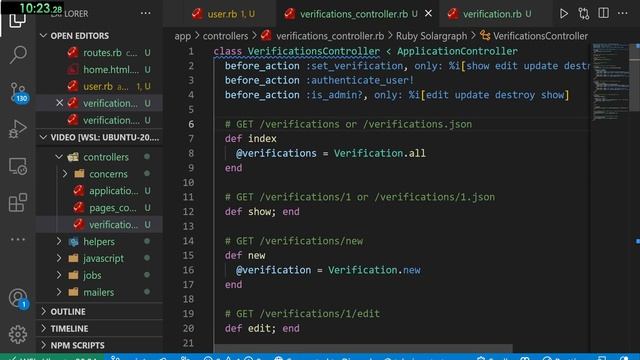Click verifications_controller.rb breadcrumb segment

pos(322,36)
